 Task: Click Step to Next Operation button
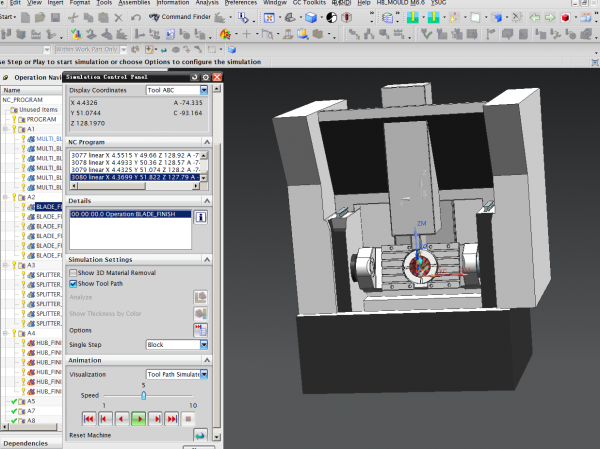coord(172,418)
